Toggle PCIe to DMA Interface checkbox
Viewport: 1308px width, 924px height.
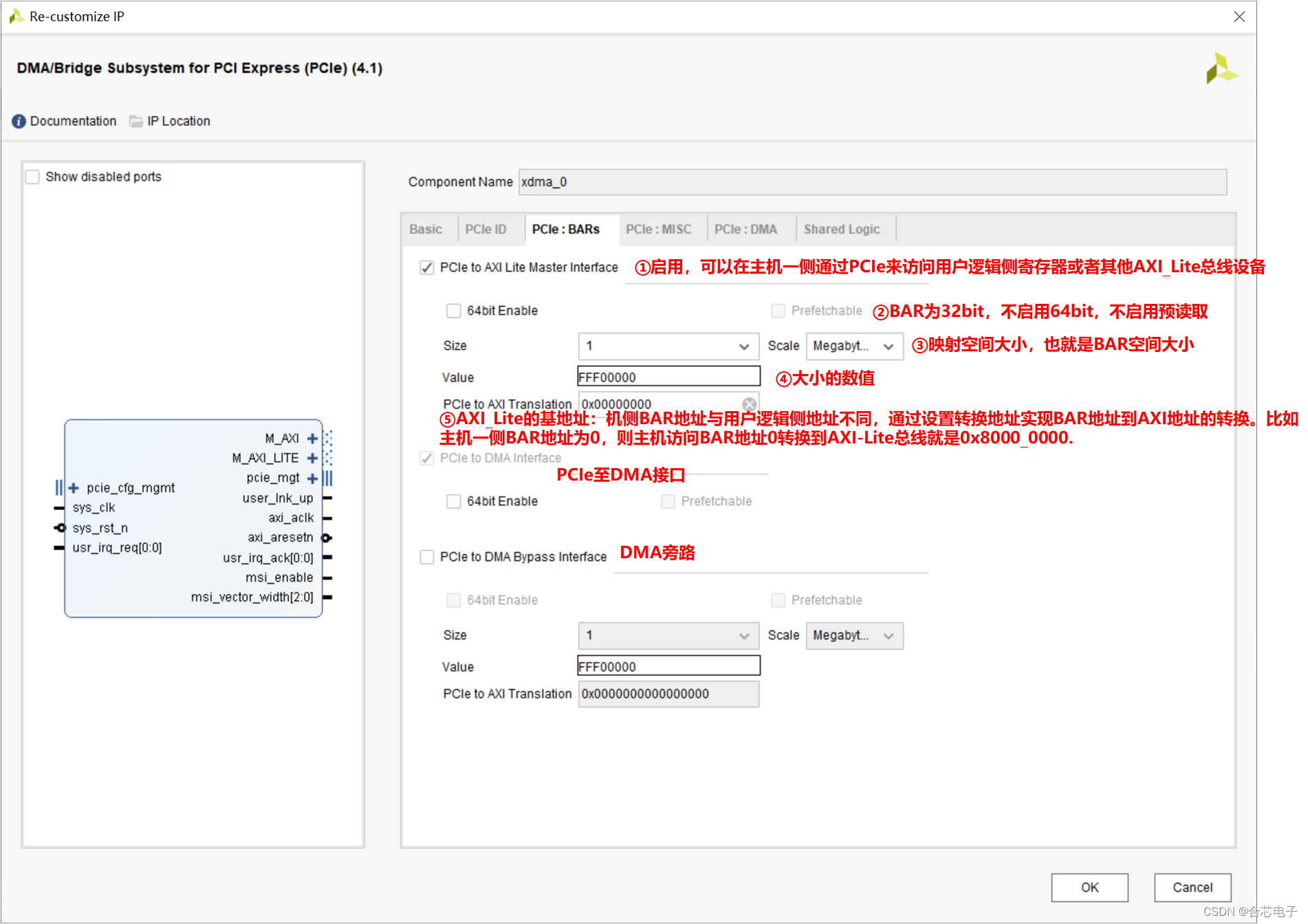click(426, 458)
